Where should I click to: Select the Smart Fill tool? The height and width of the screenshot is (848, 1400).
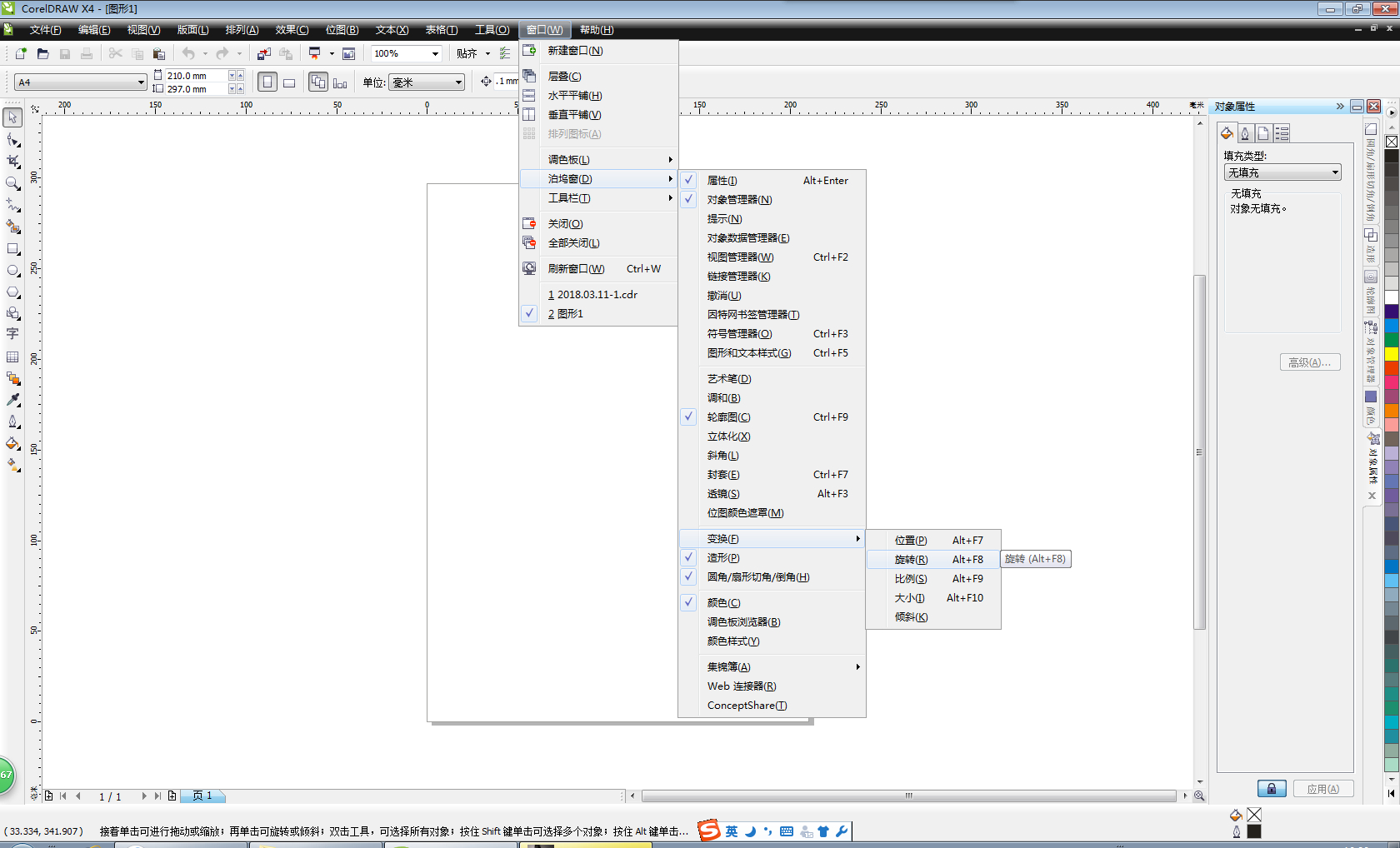tap(12, 226)
